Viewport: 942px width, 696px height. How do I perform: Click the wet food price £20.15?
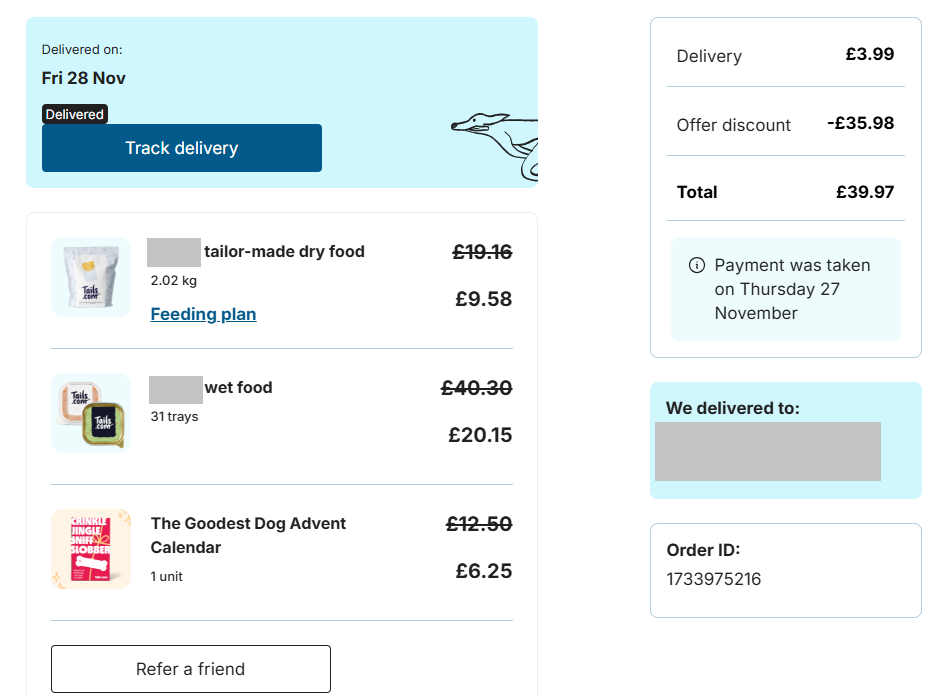tap(480, 435)
